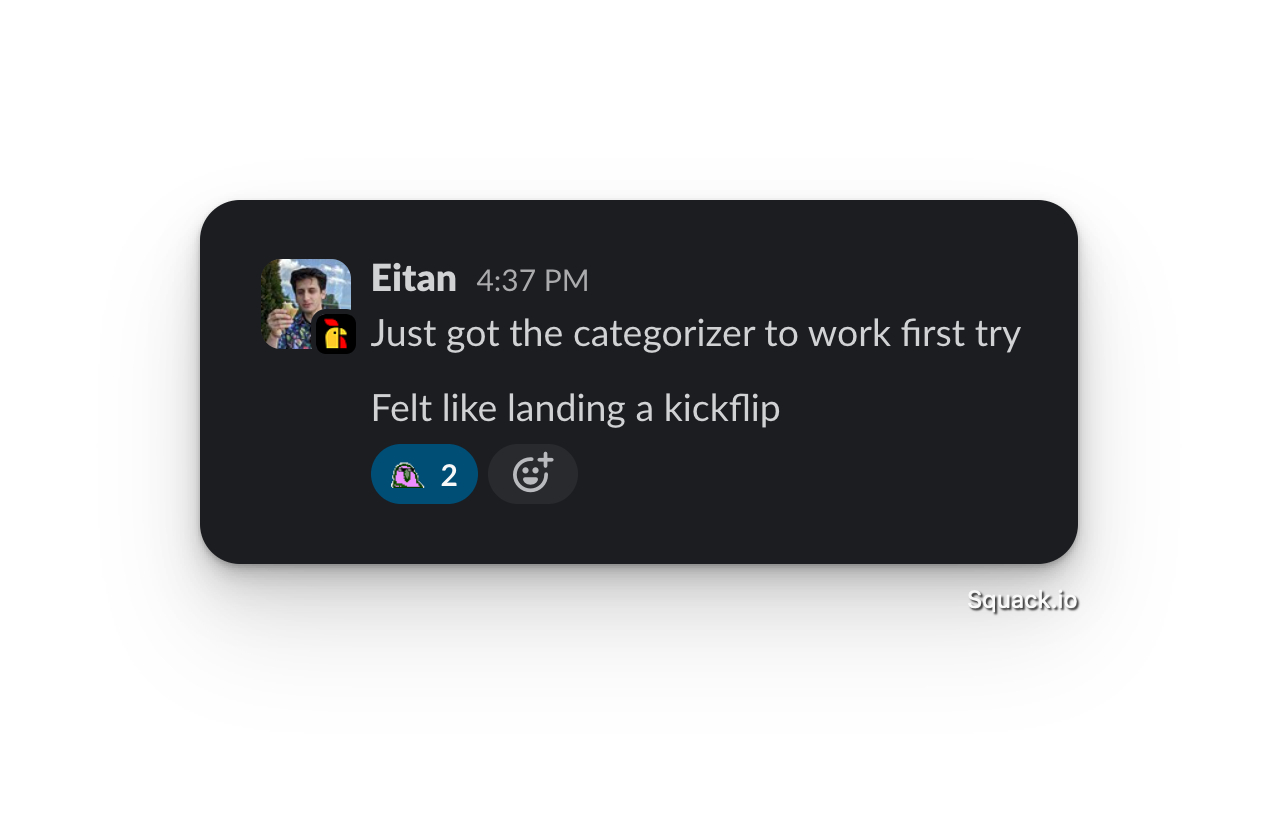Click the word Just starting the message
1278x814 pixels.
pos(404,334)
